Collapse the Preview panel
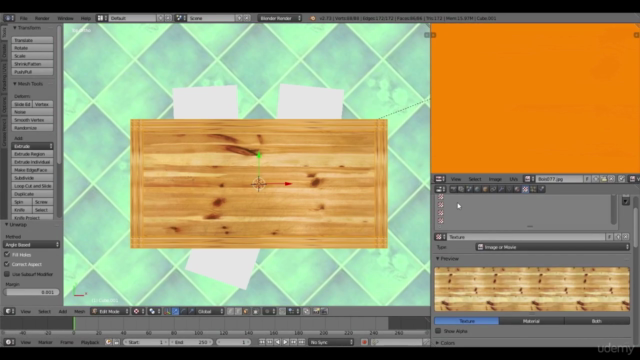The image size is (640, 360). coord(447,259)
